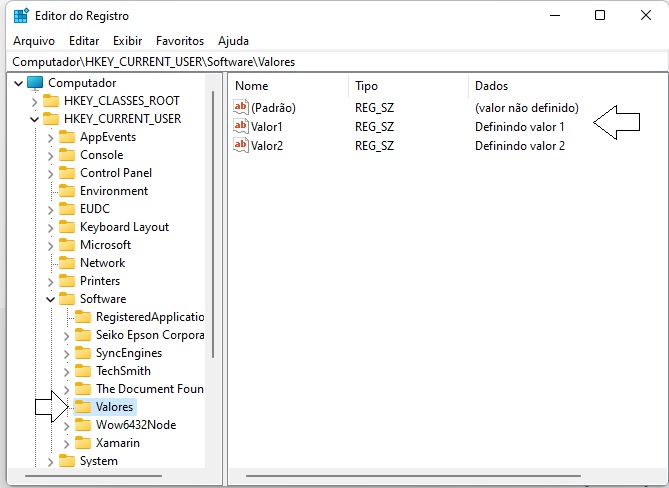The height and width of the screenshot is (488, 669).
Task: Click the (Padrão) default value icon
Action: (240, 108)
